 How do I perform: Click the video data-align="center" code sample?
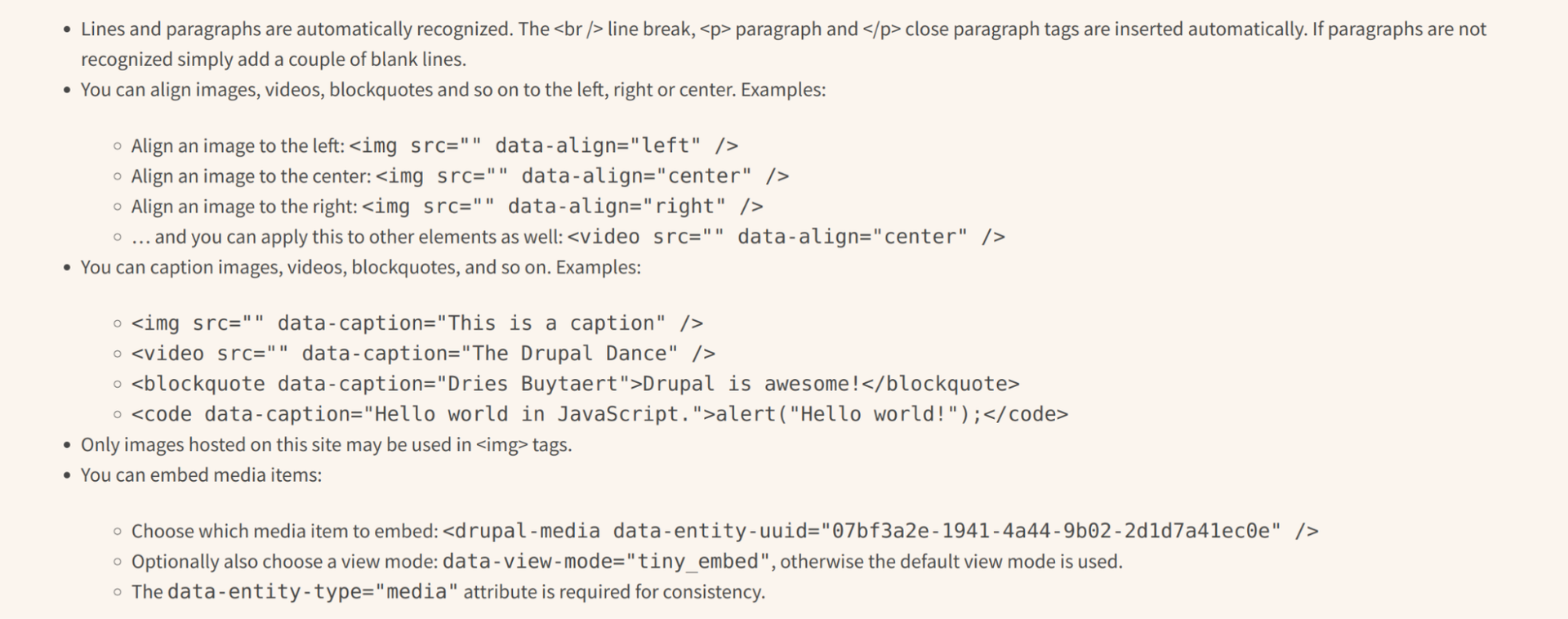tap(786, 237)
